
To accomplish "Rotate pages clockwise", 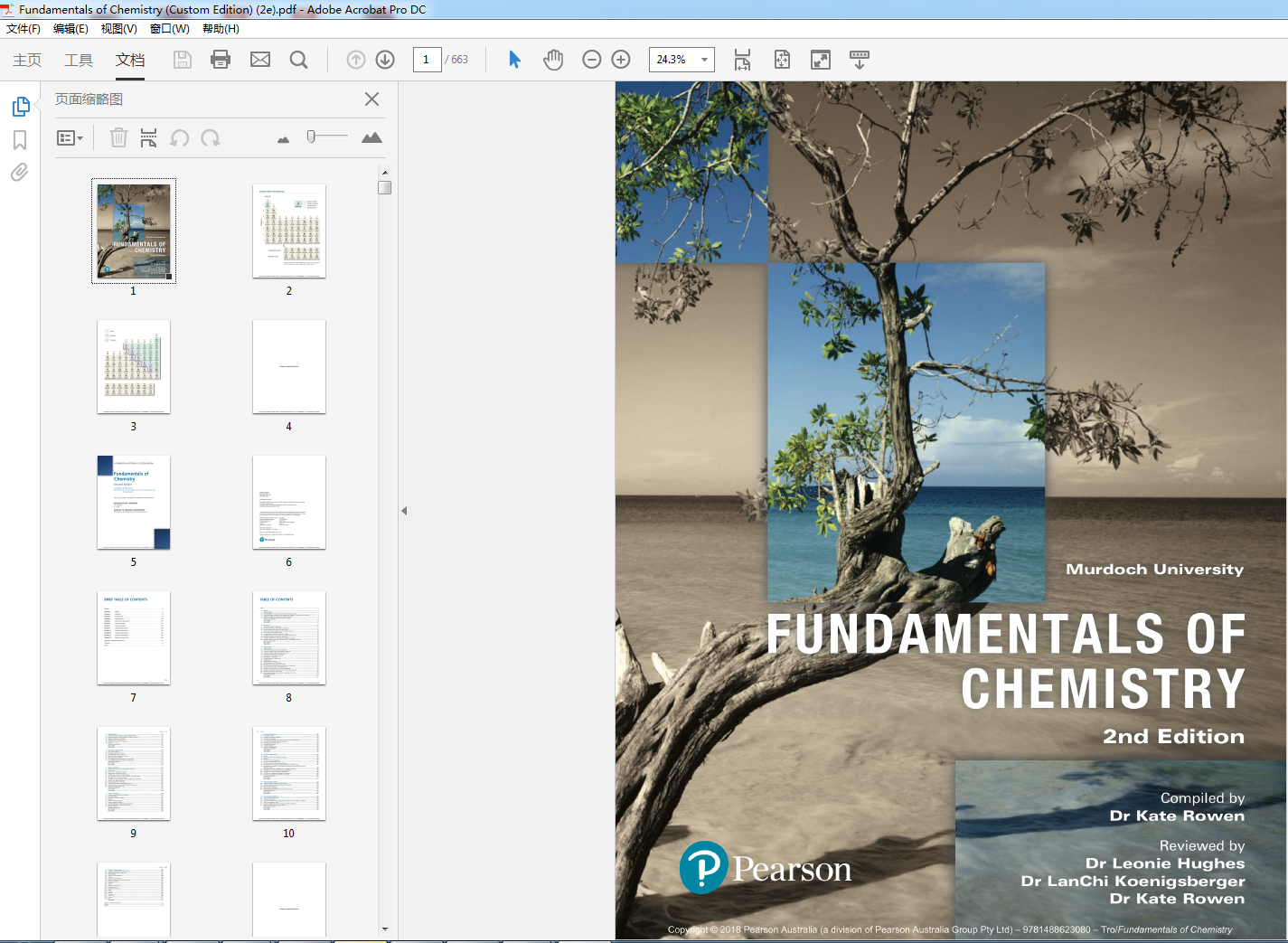I will [x=211, y=137].
